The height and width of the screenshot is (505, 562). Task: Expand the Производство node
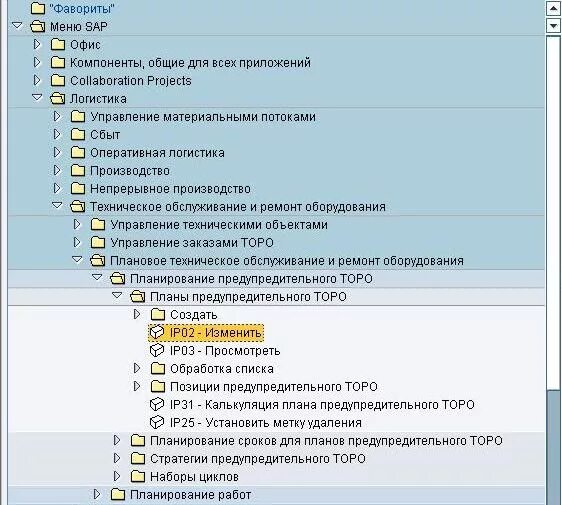click(57, 170)
